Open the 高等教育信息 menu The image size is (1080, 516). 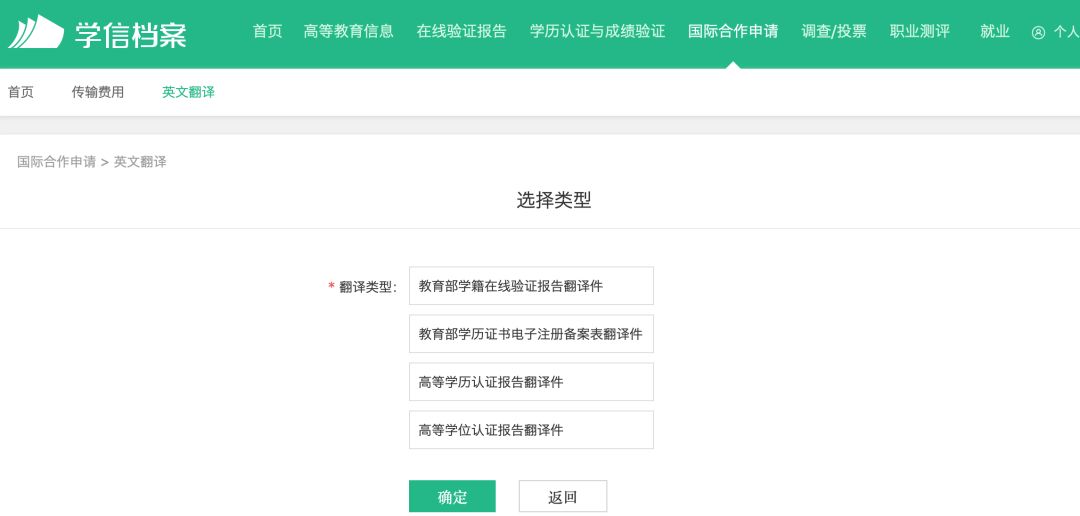349,31
